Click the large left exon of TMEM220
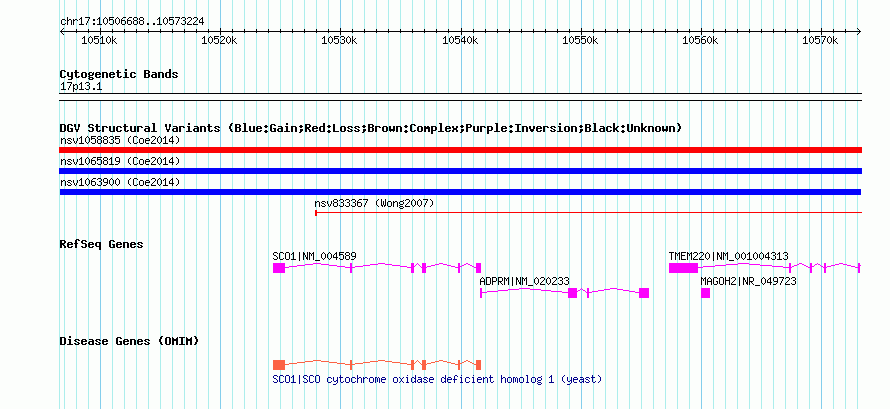Viewport: 890px width, 409px height. 683,268
